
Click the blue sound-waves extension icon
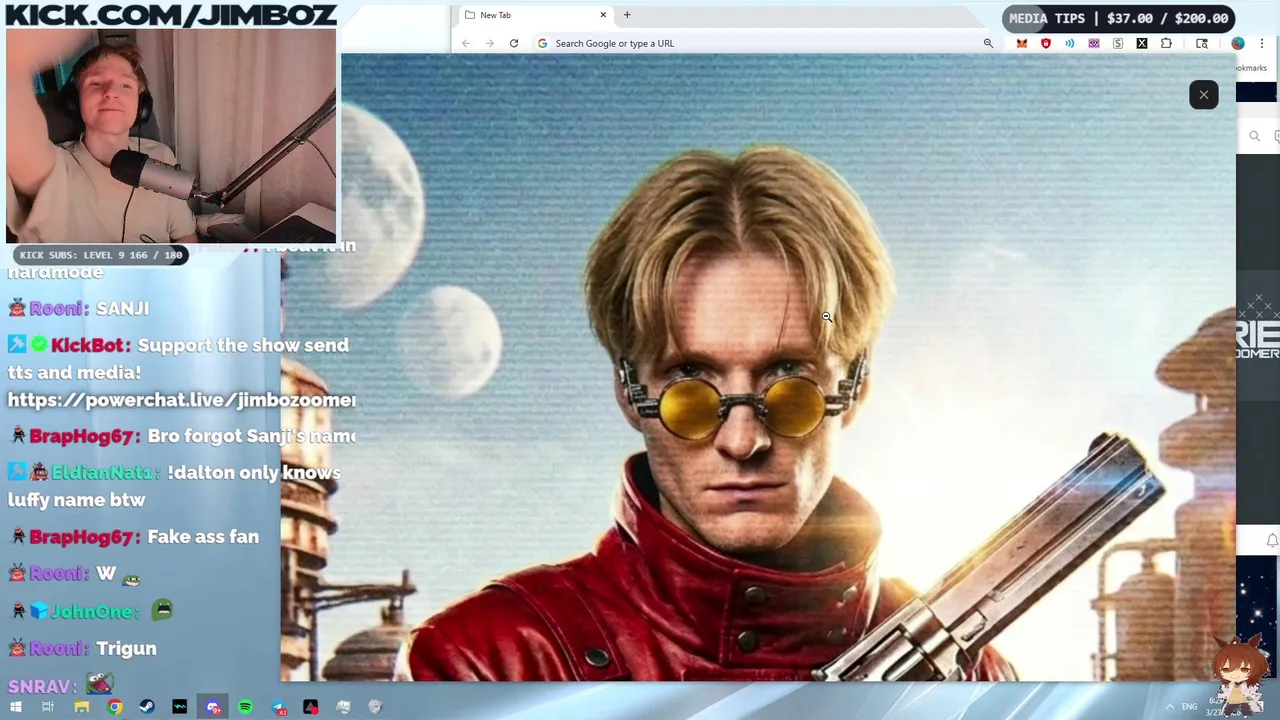1070,43
